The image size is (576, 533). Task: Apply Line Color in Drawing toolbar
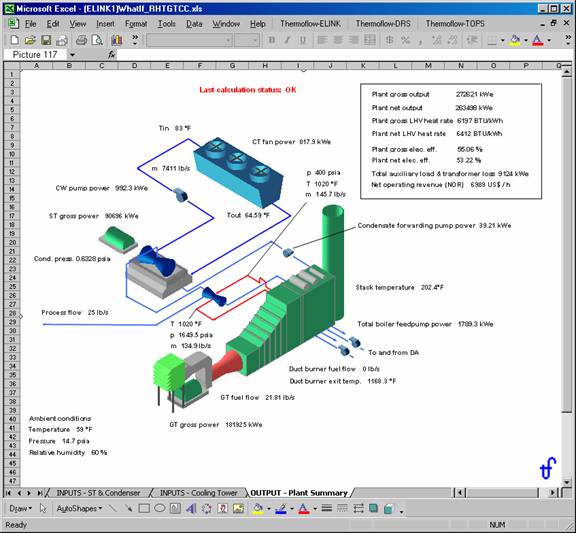(x=281, y=508)
